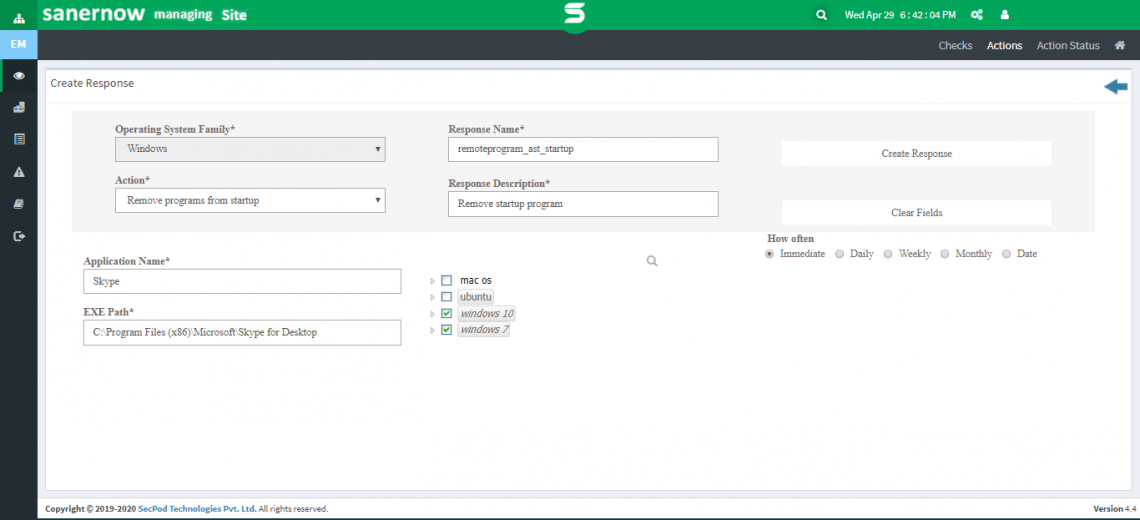Expand the ubuntu tree node
This screenshot has width=1140, height=520.
432,298
